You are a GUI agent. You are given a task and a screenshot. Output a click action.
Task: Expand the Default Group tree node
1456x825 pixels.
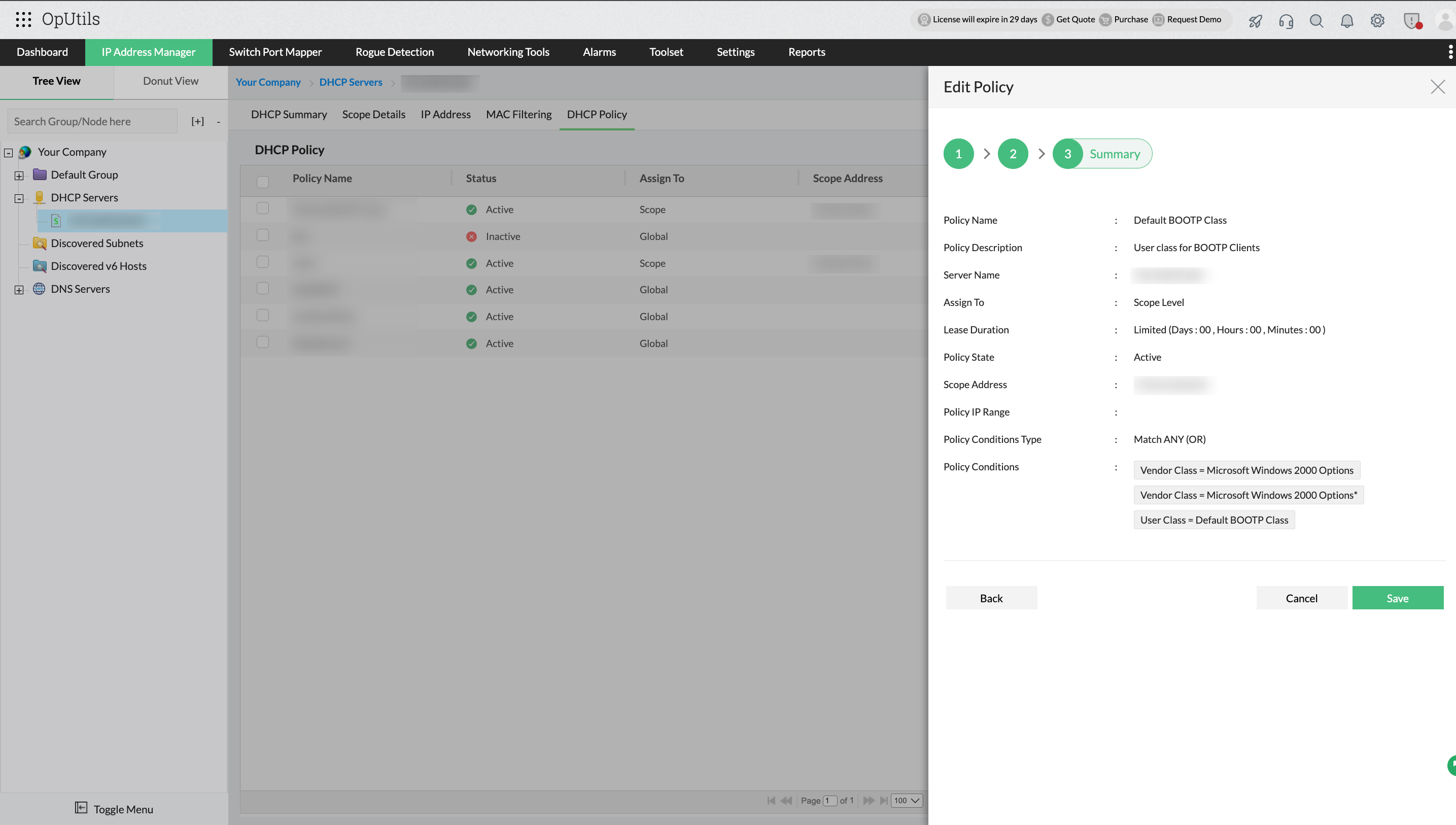coord(19,176)
